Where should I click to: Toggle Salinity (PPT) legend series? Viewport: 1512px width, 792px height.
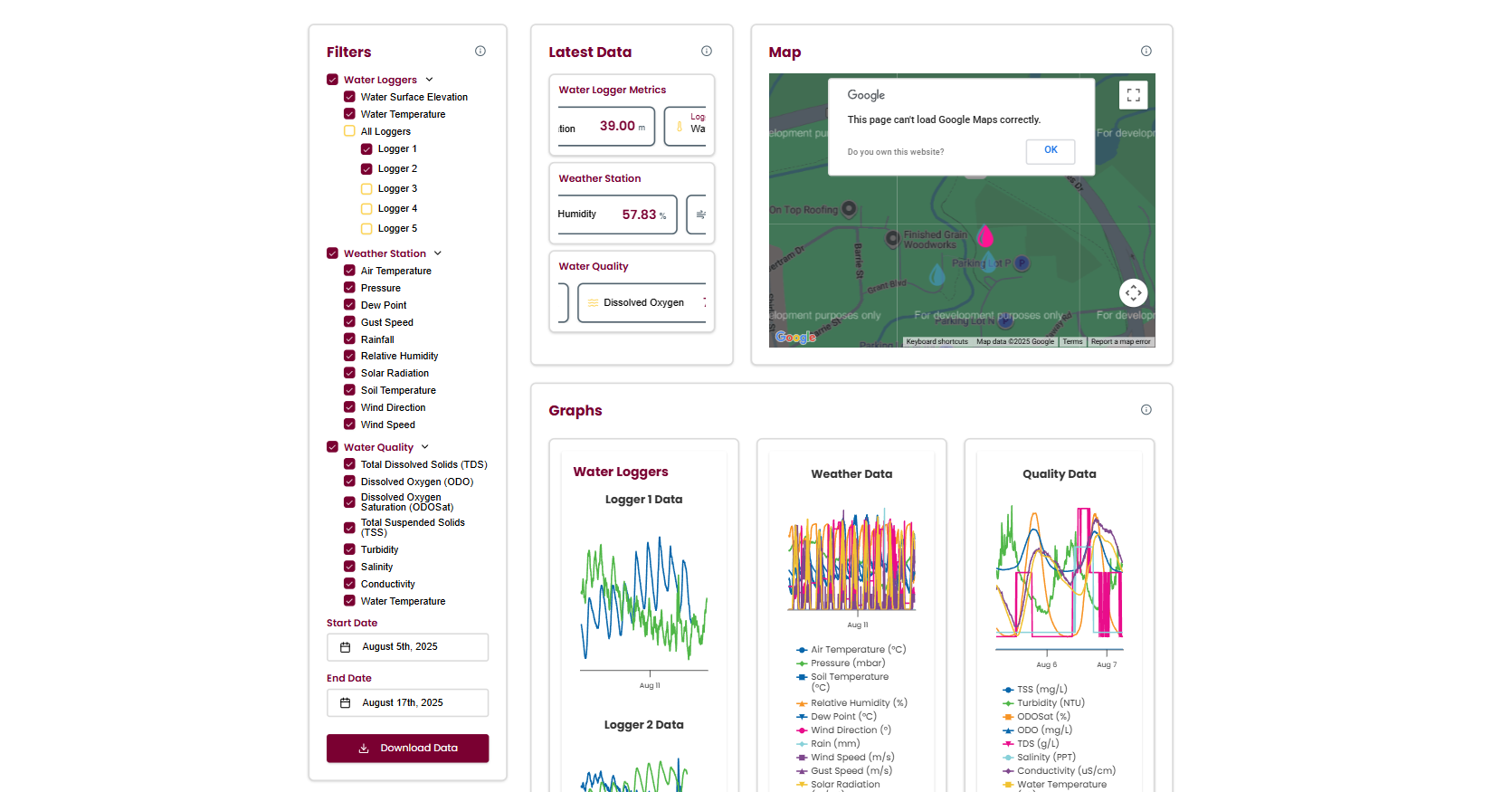(1039, 758)
